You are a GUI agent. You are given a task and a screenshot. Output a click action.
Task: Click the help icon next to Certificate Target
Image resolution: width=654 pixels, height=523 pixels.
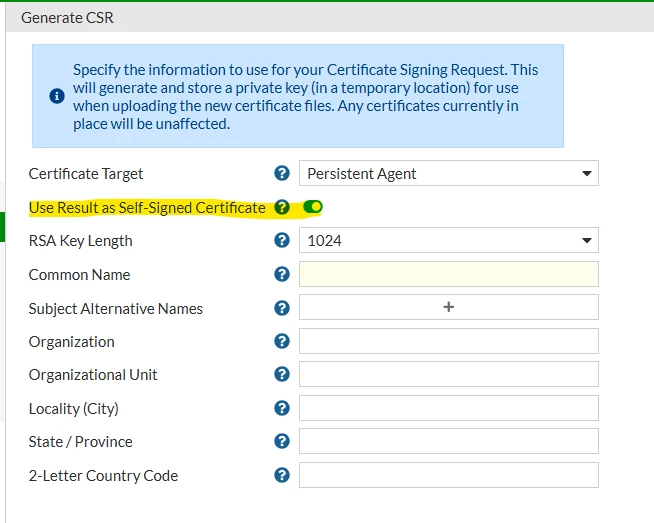tap(282, 173)
